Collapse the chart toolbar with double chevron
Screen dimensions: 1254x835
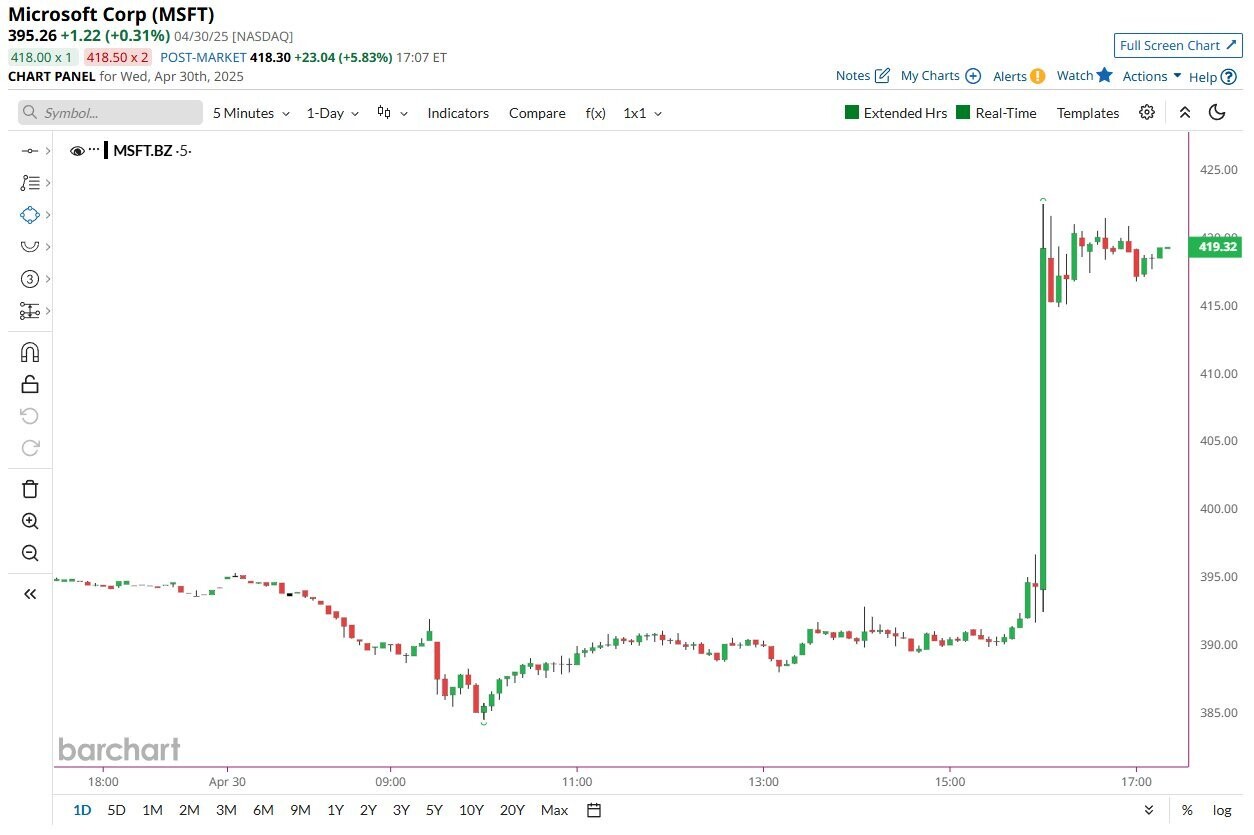(x=1185, y=113)
